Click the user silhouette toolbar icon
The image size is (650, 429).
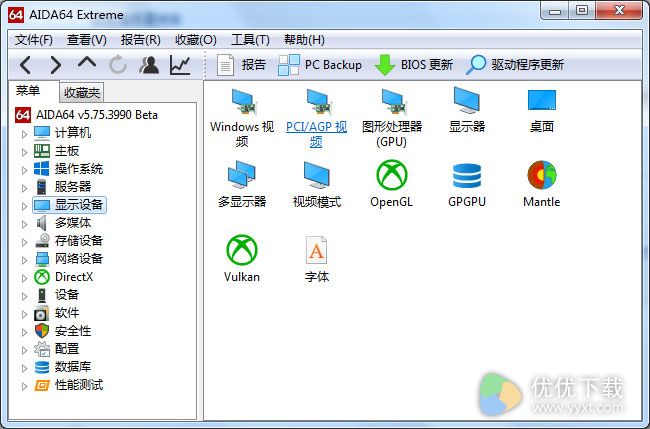149,65
